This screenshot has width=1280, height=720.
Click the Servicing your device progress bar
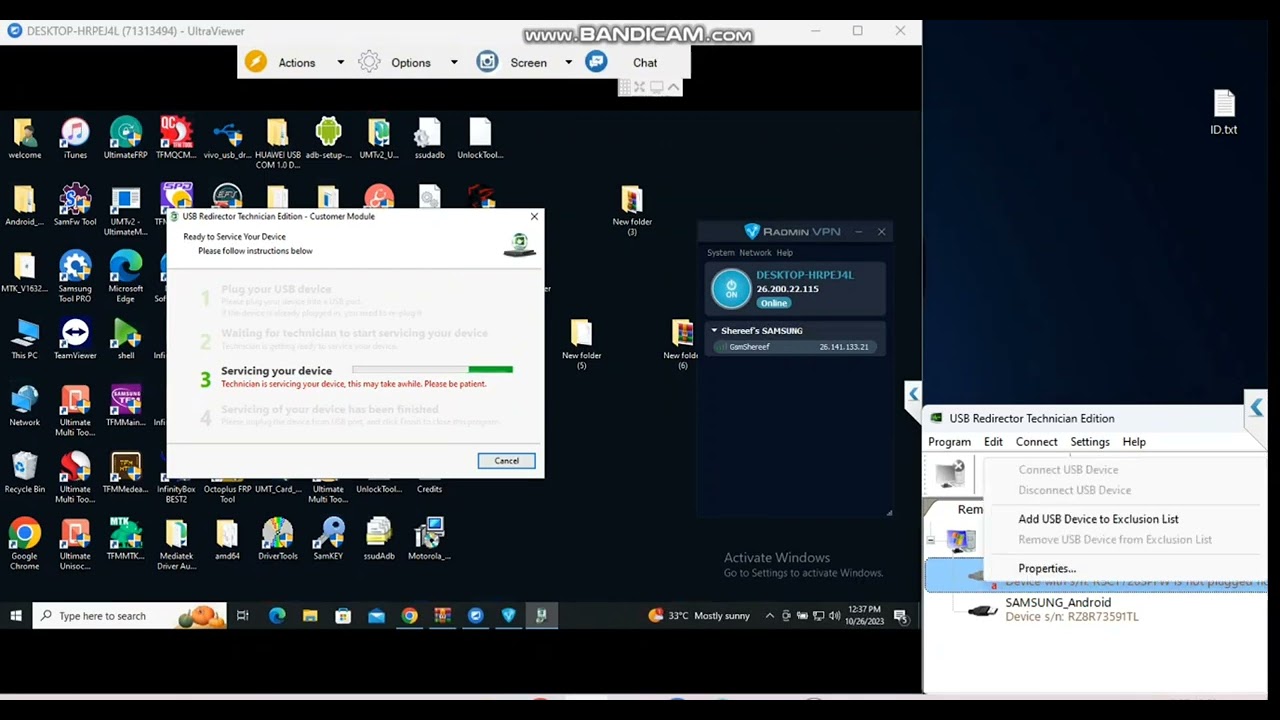click(x=430, y=369)
